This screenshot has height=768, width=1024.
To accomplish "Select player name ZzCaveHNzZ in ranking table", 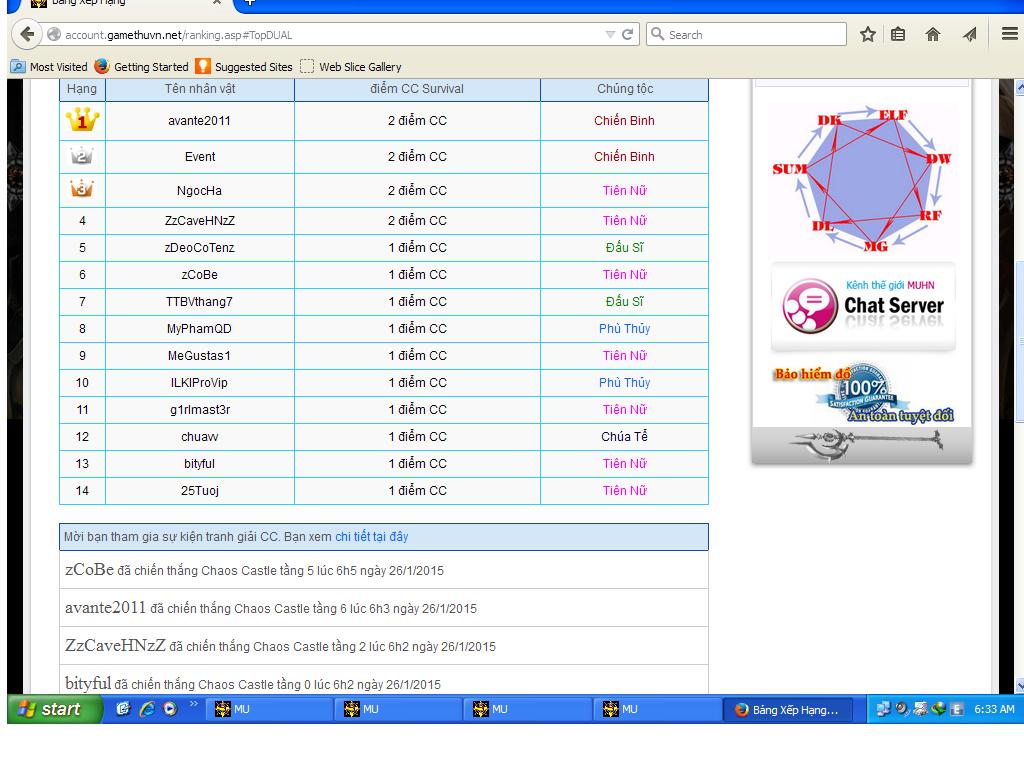I will [x=200, y=221].
